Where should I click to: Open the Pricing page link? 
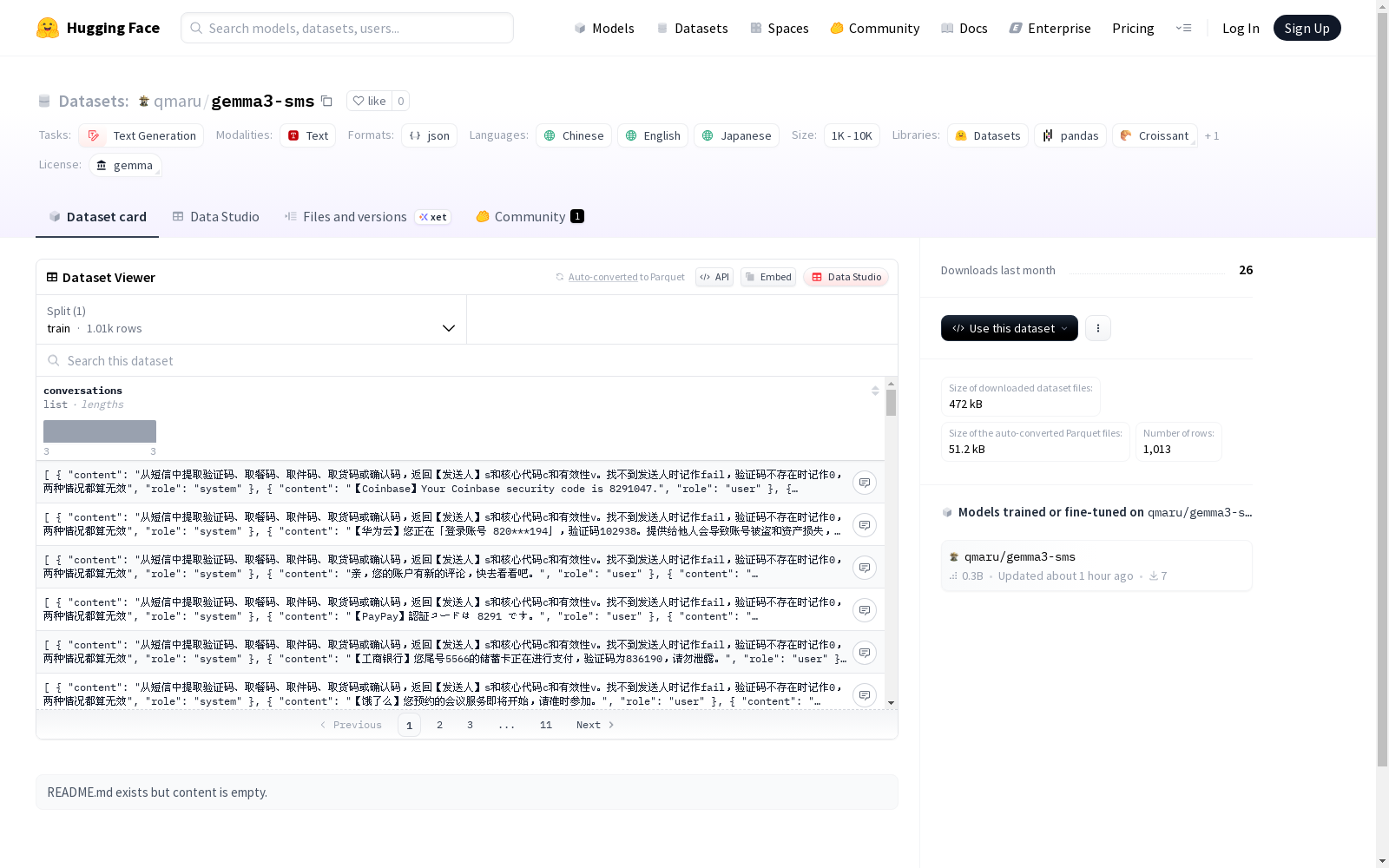[1133, 28]
